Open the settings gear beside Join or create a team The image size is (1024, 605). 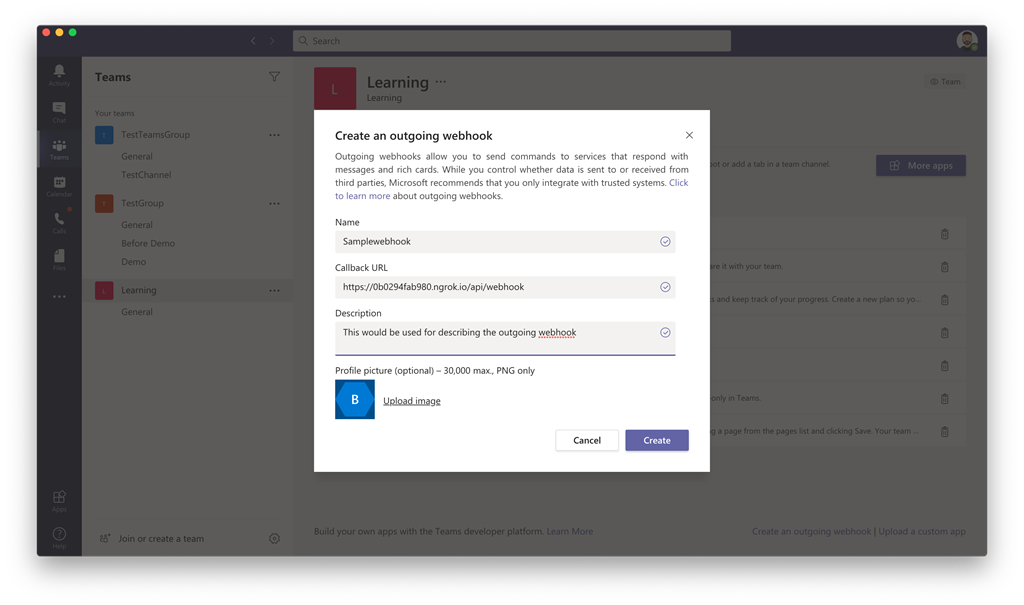(274, 538)
